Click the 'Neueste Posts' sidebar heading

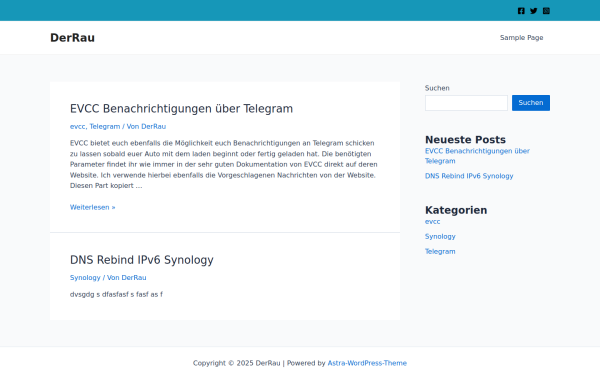(465, 140)
